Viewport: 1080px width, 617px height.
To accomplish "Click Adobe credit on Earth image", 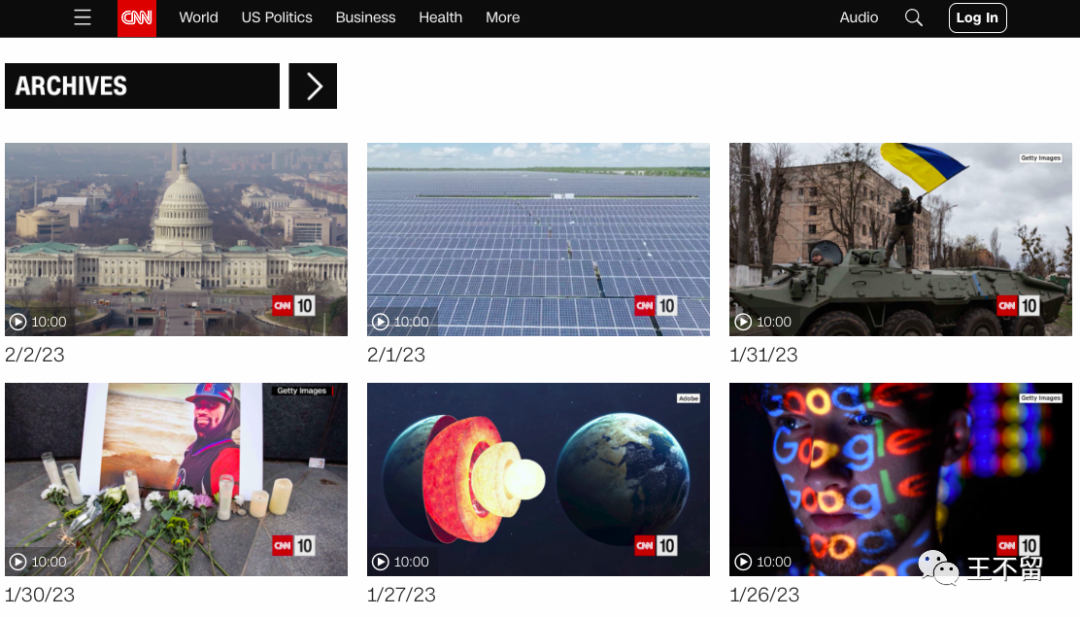I will click(x=688, y=398).
